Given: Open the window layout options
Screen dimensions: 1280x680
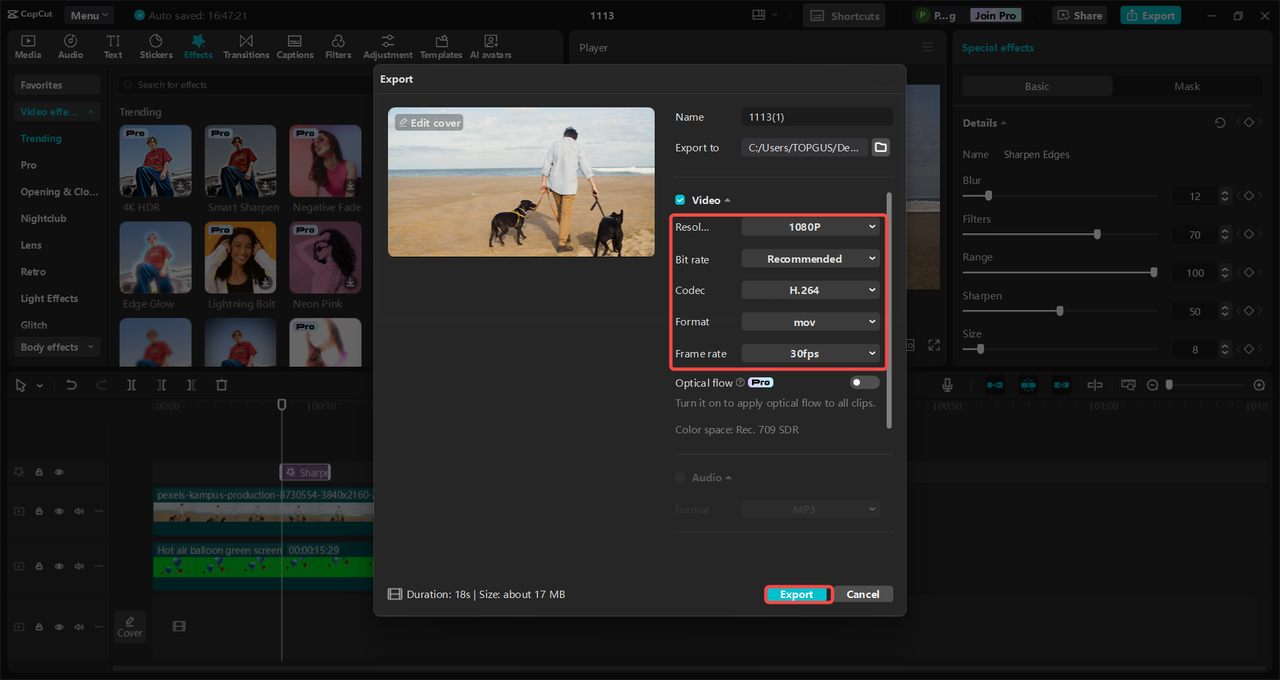Looking at the screenshot, I should click(x=765, y=15).
